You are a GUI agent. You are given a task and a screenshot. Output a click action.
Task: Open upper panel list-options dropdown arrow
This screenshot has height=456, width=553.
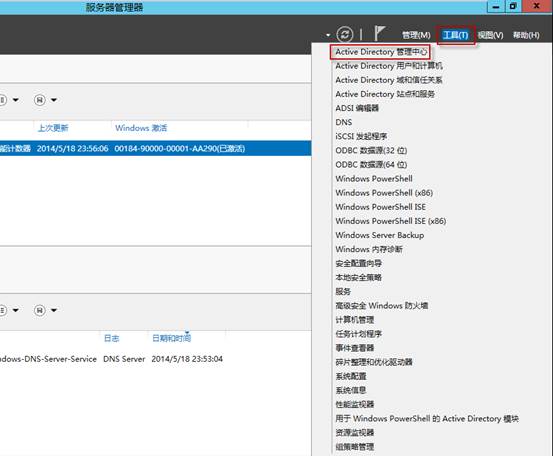pos(16,100)
